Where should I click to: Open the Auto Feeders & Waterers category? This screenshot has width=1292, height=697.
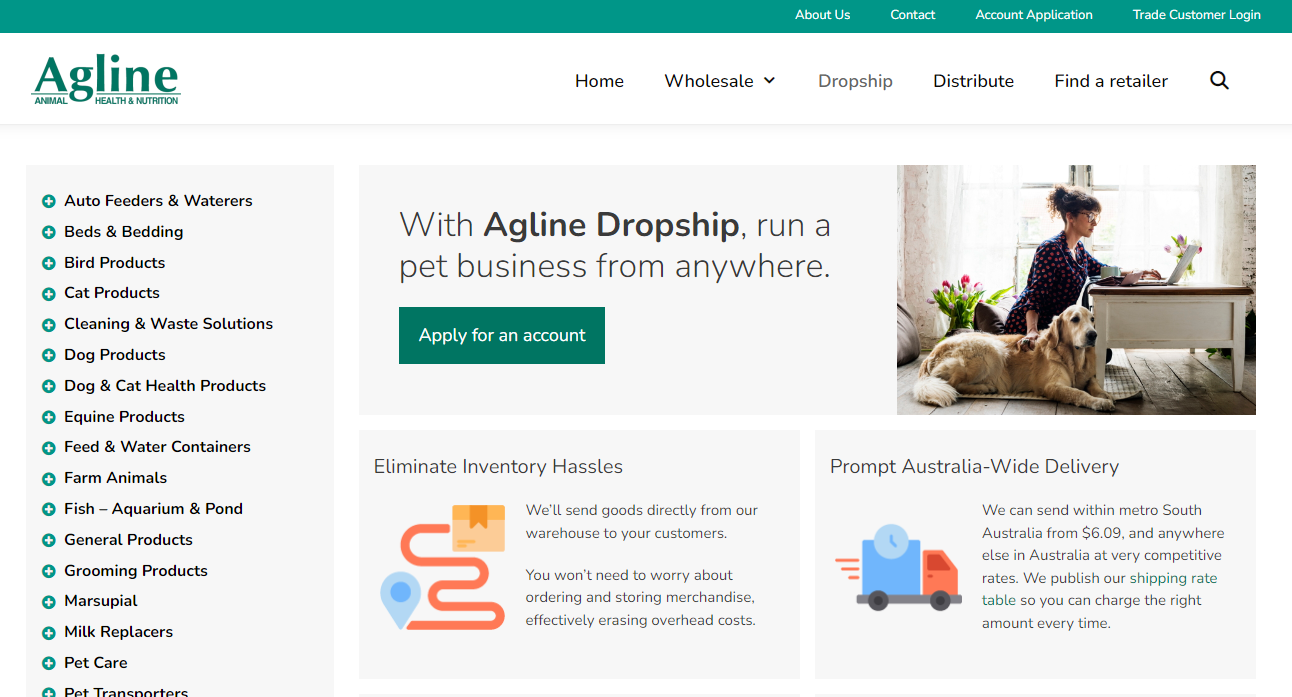tap(158, 201)
